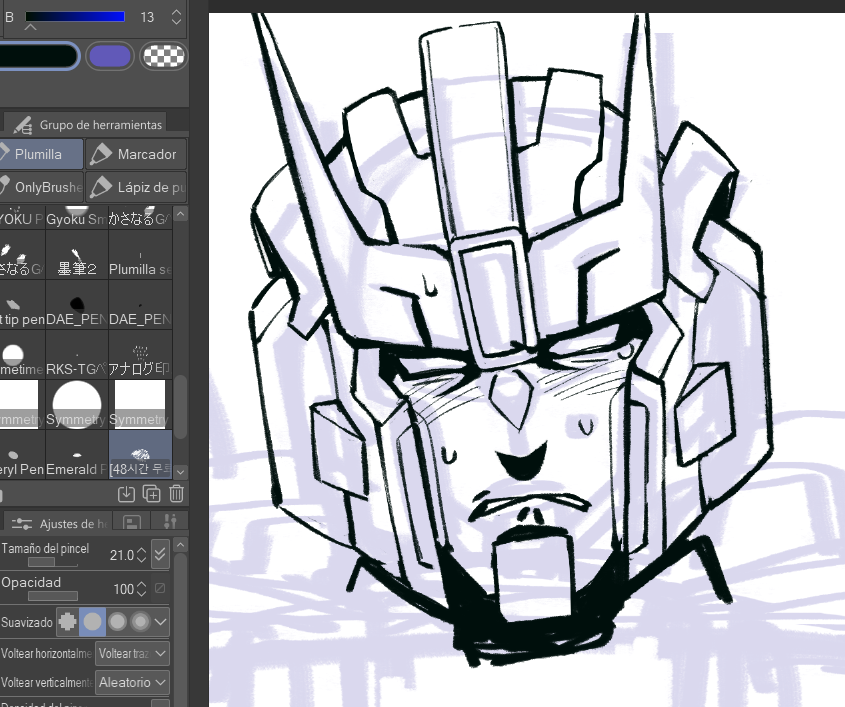Screen dimensions: 845x707
Task: Select the purple sub color swatch
Action: click(x=109, y=56)
